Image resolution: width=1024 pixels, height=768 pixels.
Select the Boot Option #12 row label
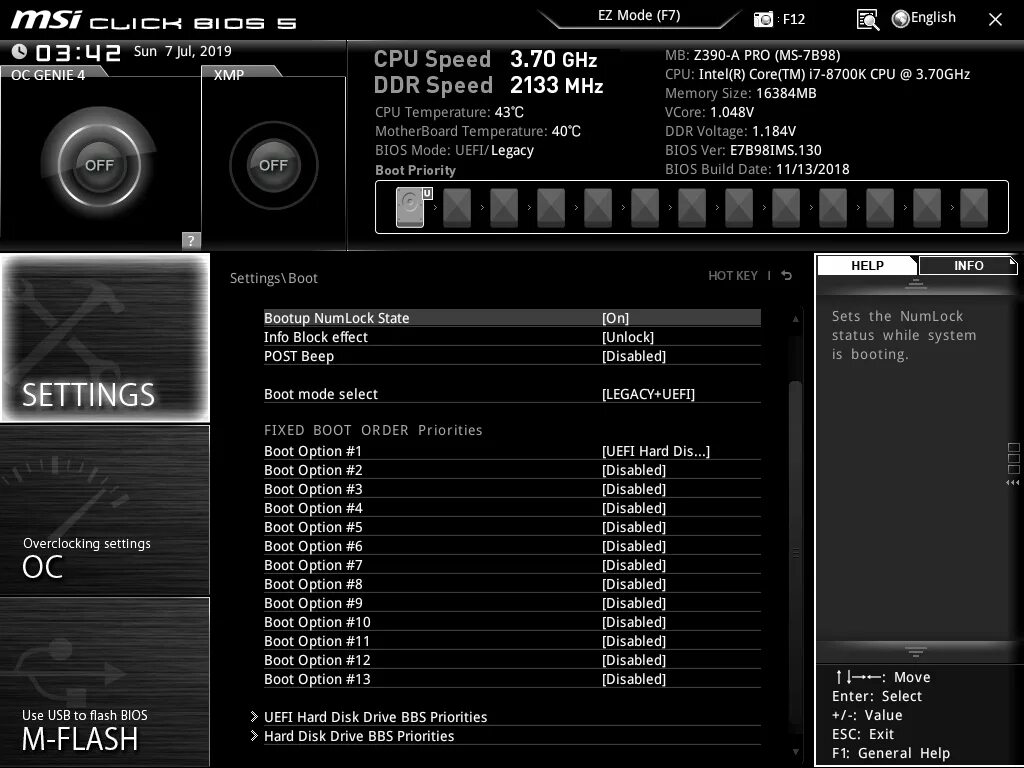coord(317,660)
